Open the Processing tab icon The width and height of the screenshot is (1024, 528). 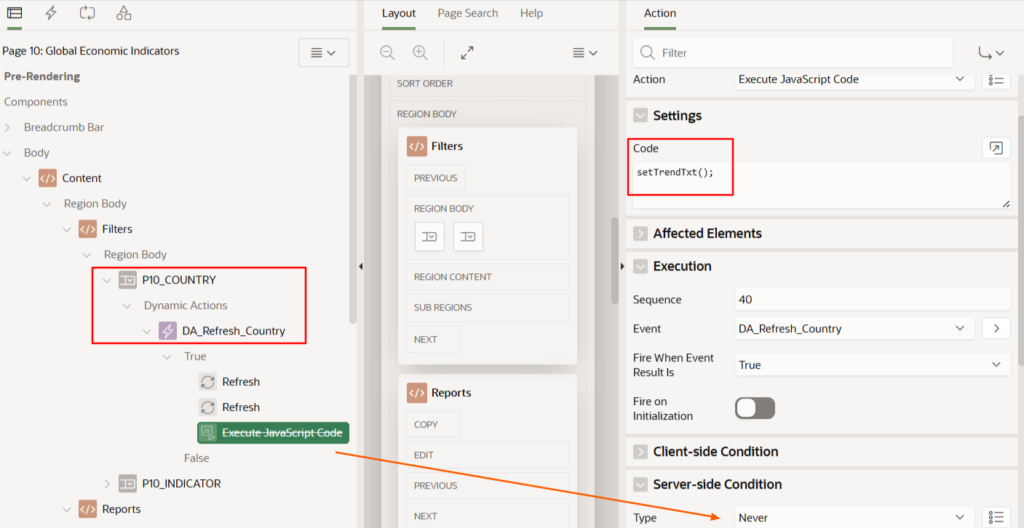coord(87,12)
